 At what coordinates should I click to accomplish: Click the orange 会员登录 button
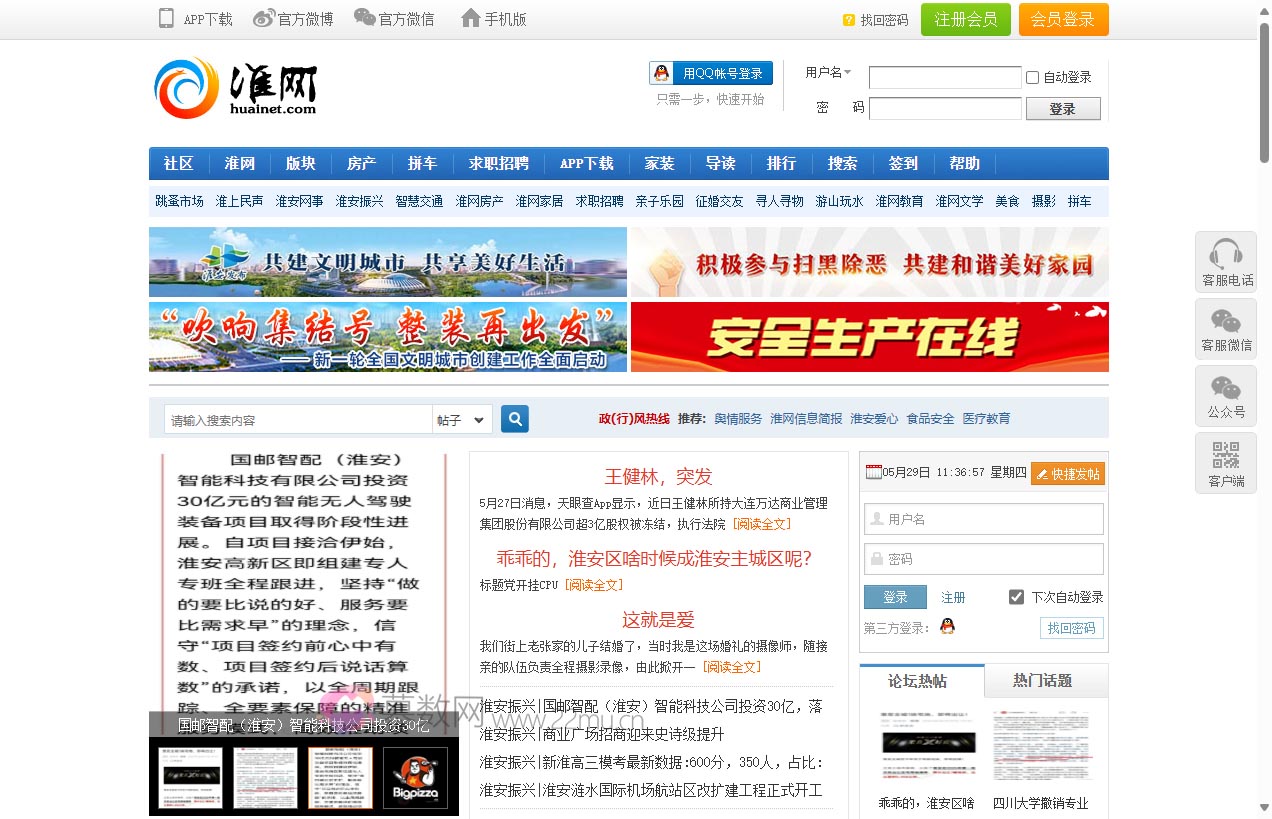point(1063,19)
